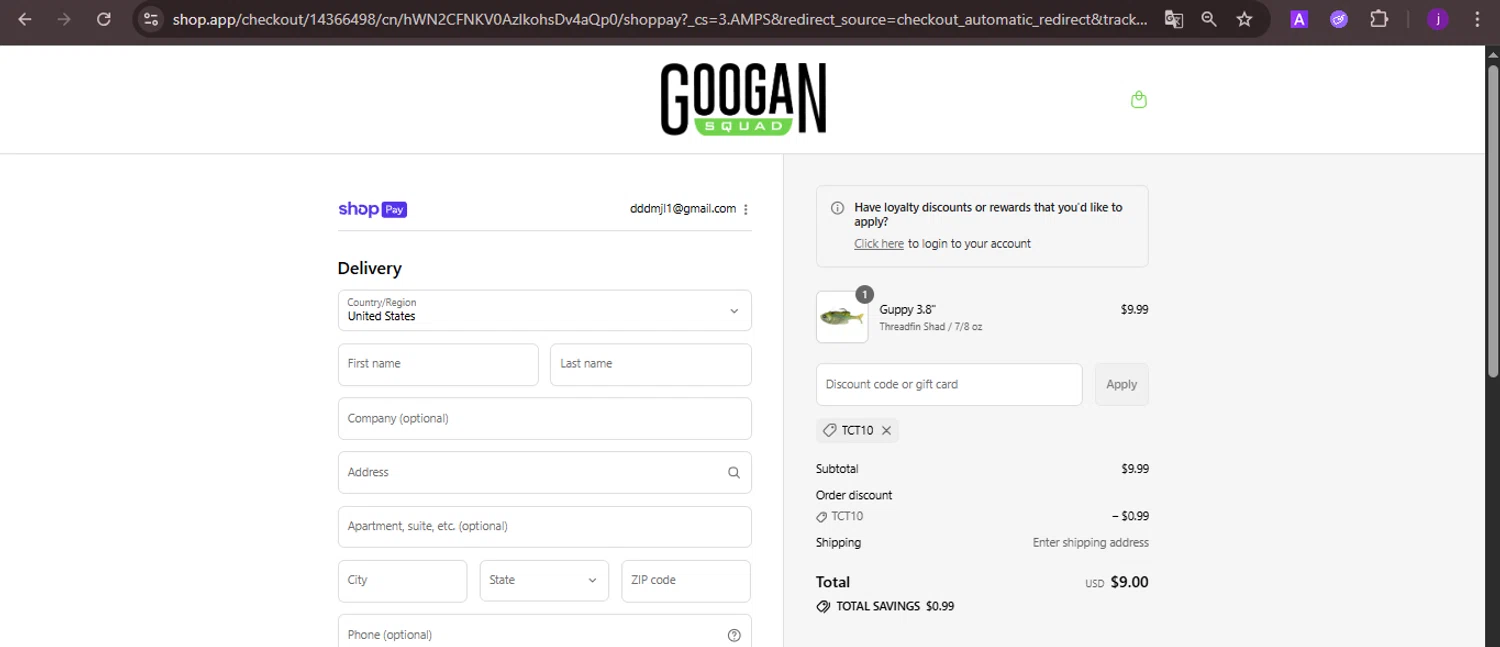Focus the ZIP code field

click(686, 580)
